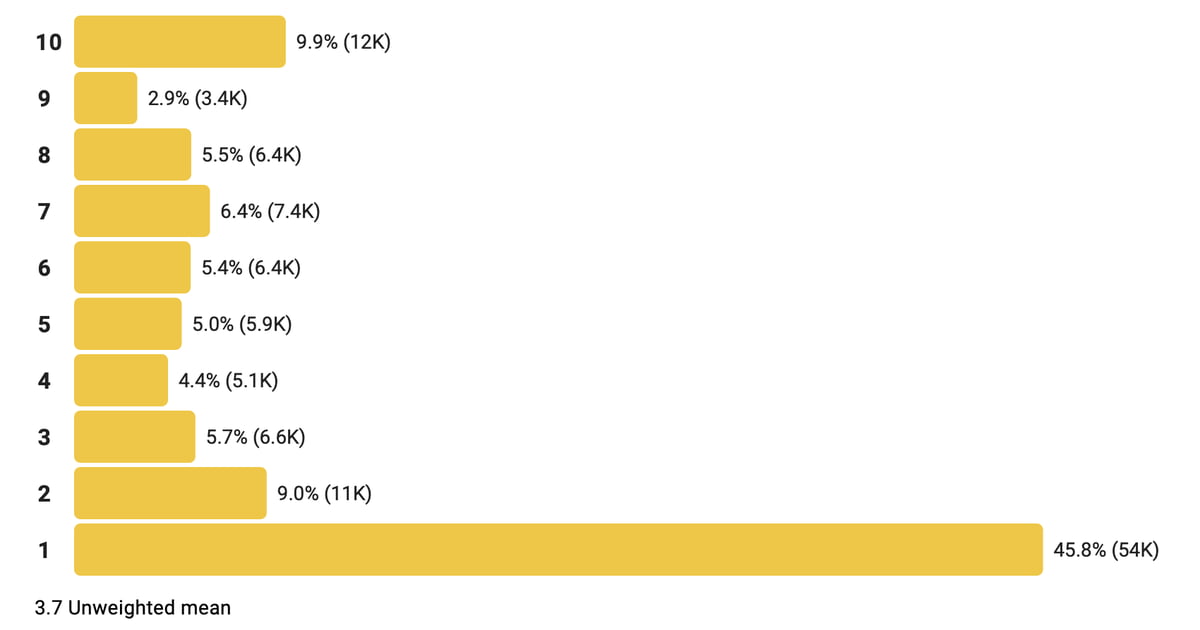Select the bar for rating 5
The width and height of the screenshot is (1200, 630).
[x=128, y=324]
